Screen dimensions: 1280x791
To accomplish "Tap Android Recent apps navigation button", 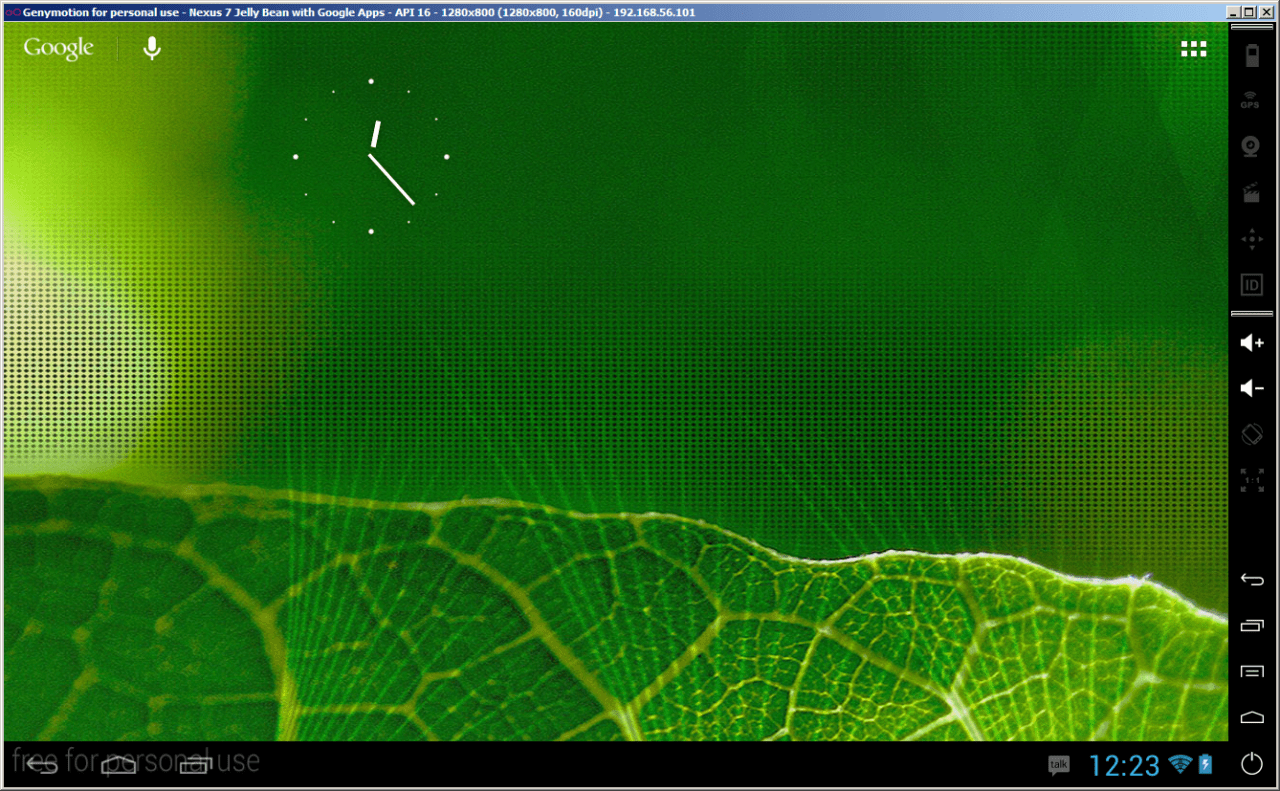I will coord(195,766).
